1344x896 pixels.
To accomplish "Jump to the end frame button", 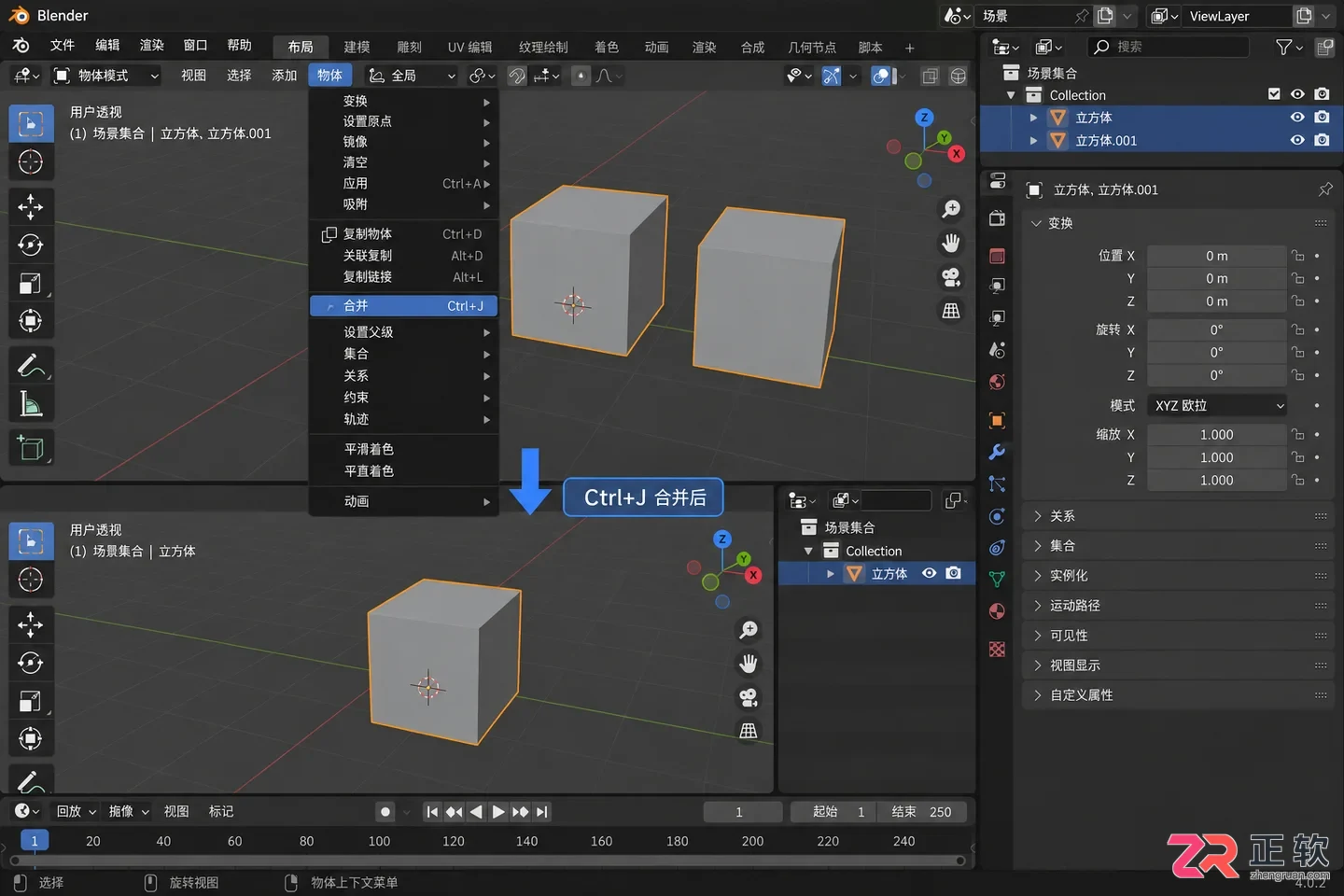I will [542, 812].
